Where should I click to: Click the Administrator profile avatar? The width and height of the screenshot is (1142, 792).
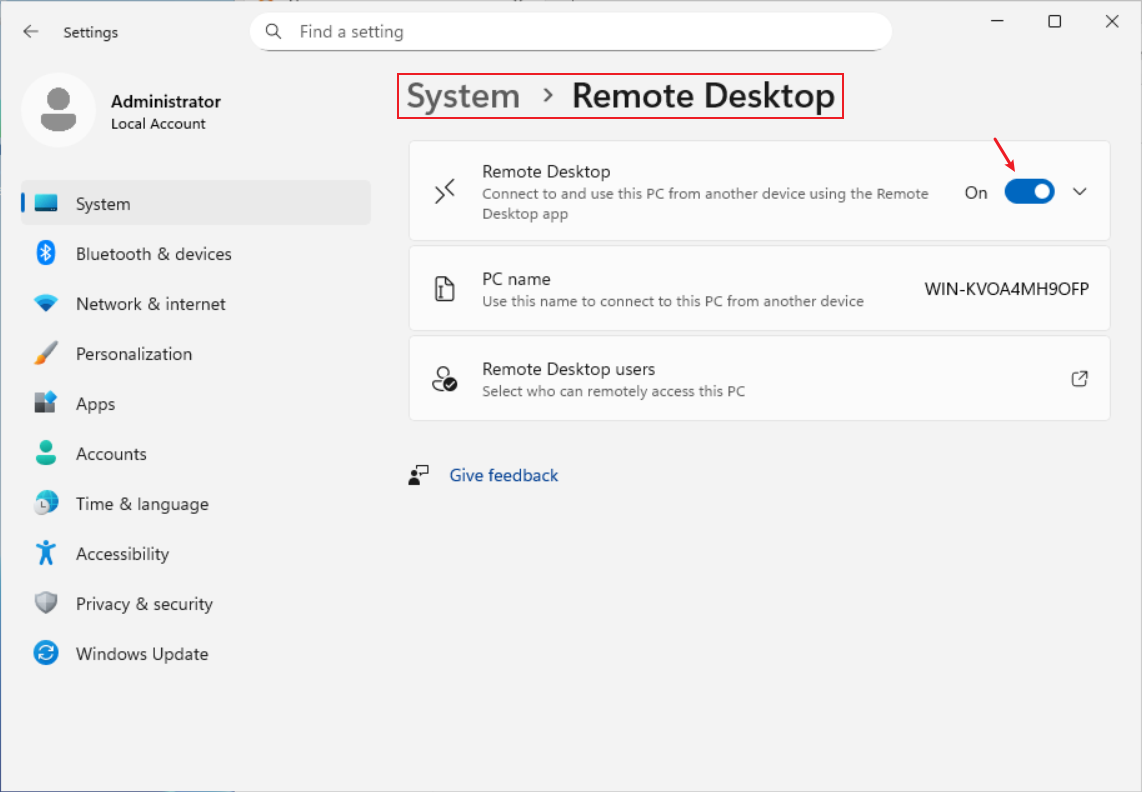(x=58, y=110)
